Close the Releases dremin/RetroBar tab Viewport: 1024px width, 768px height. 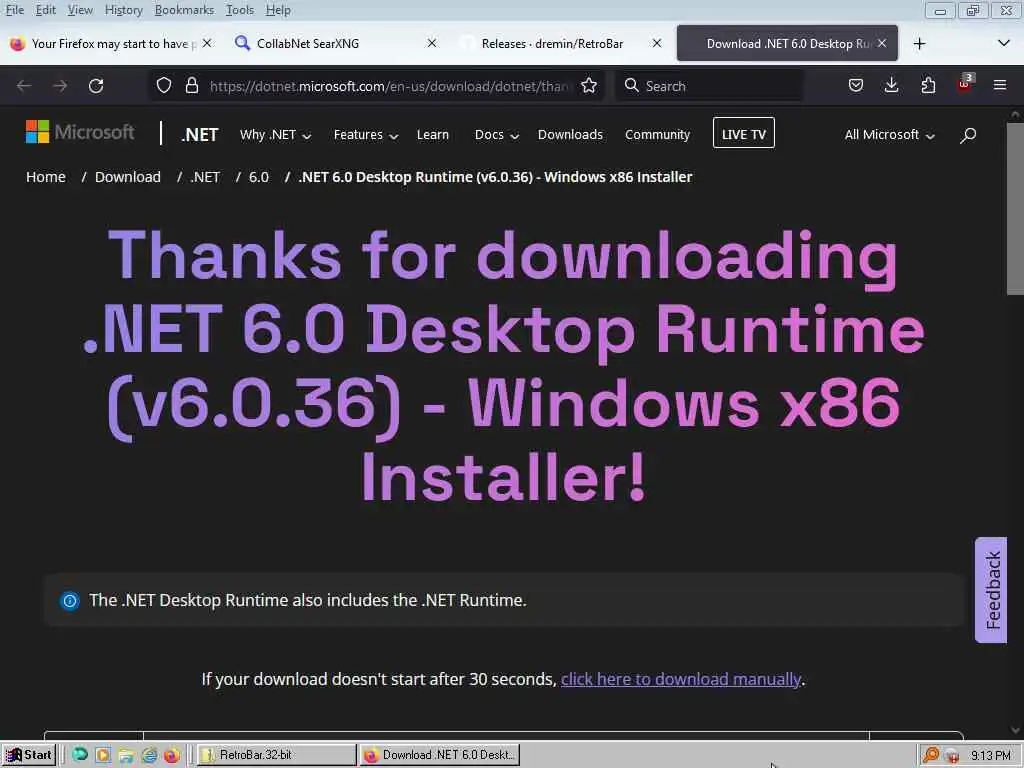[x=657, y=43]
